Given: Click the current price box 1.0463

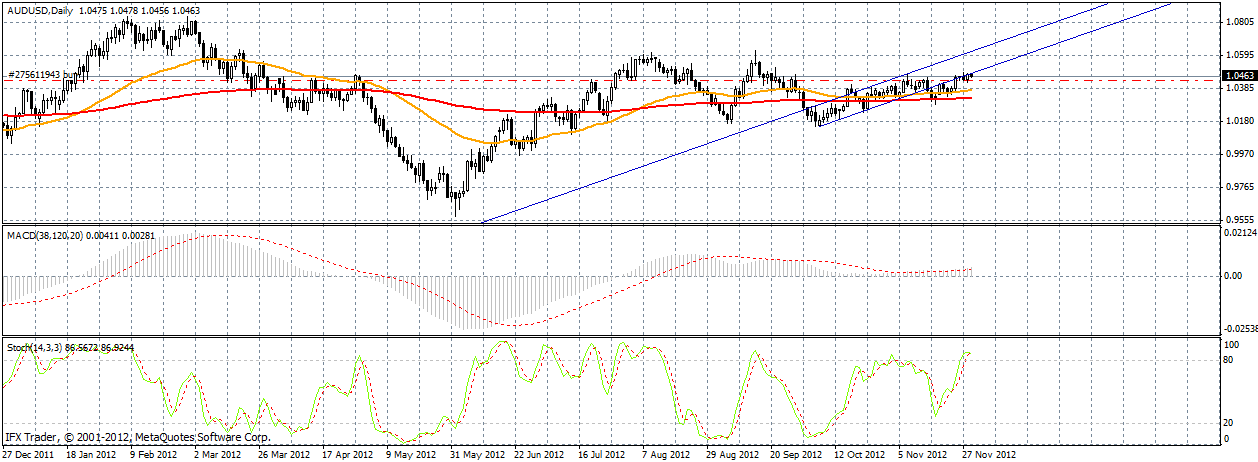Looking at the screenshot, I should point(1240,75).
